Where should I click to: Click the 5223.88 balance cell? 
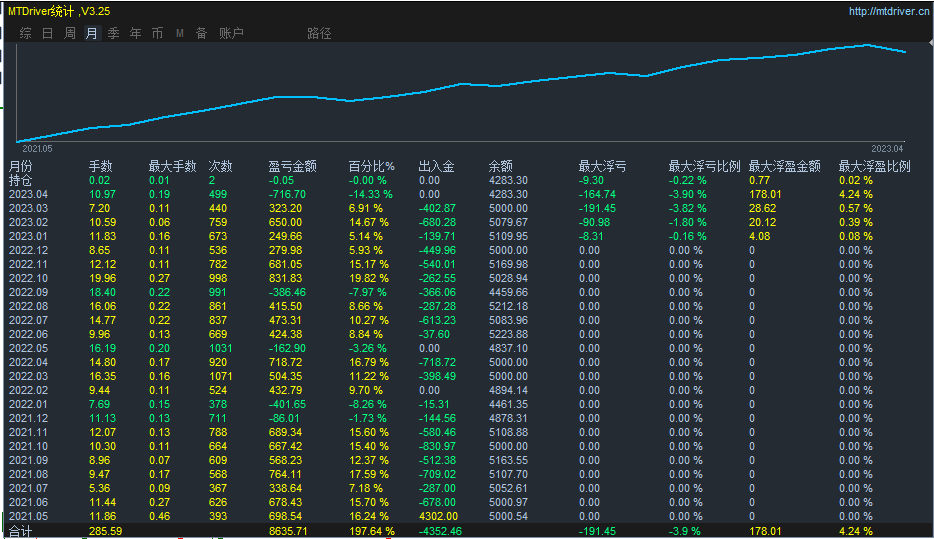pos(508,334)
